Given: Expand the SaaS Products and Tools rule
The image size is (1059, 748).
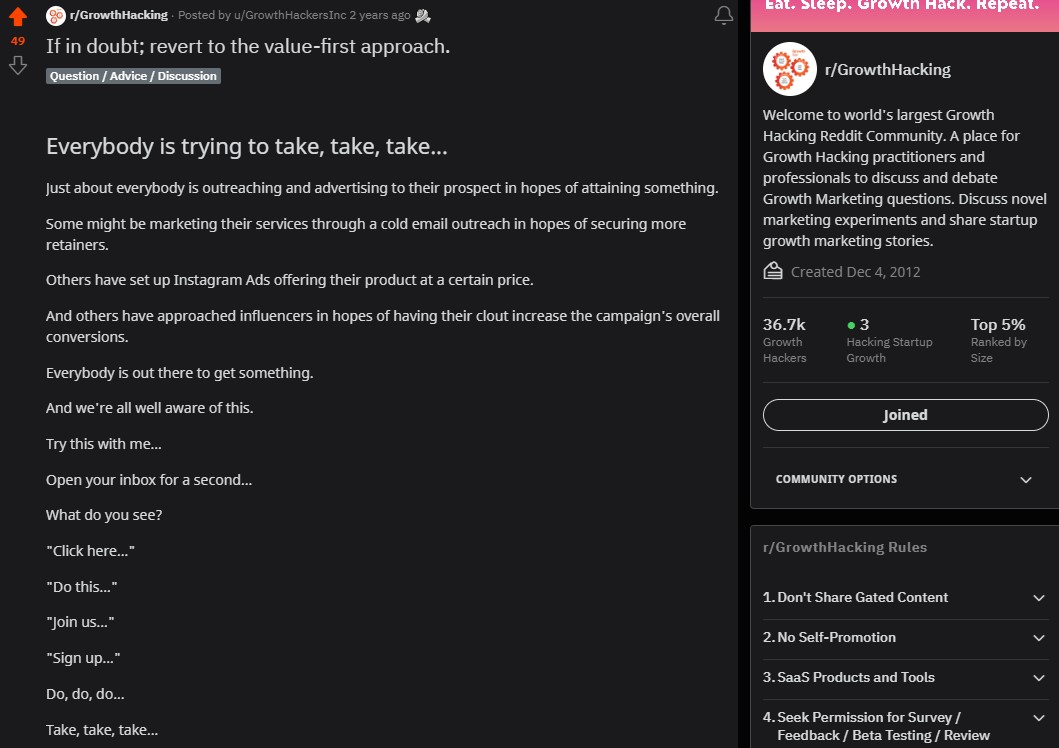Looking at the screenshot, I should click(1038, 678).
